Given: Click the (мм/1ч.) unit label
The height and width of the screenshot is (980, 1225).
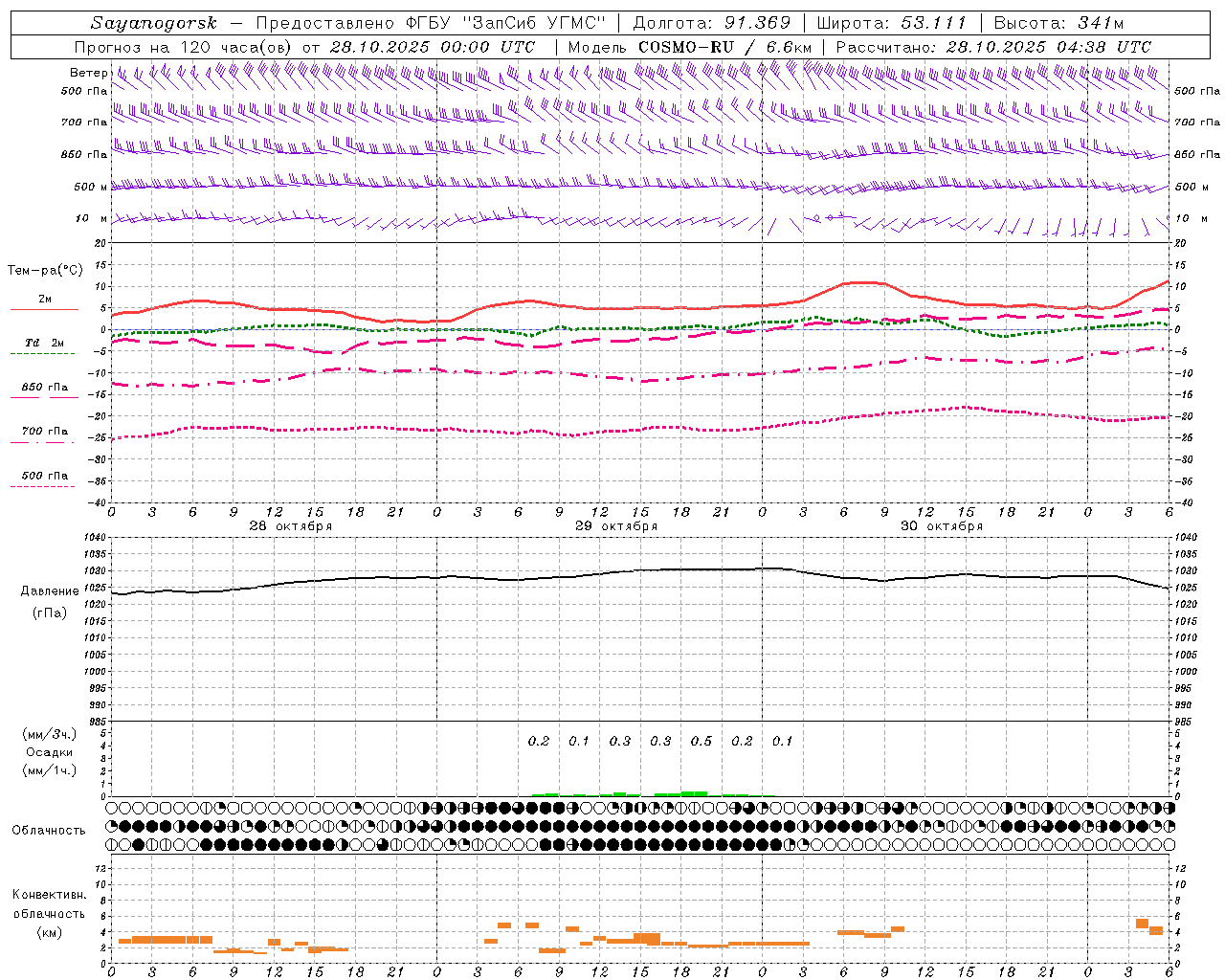Looking at the screenshot, I should click(x=50, y=770).
